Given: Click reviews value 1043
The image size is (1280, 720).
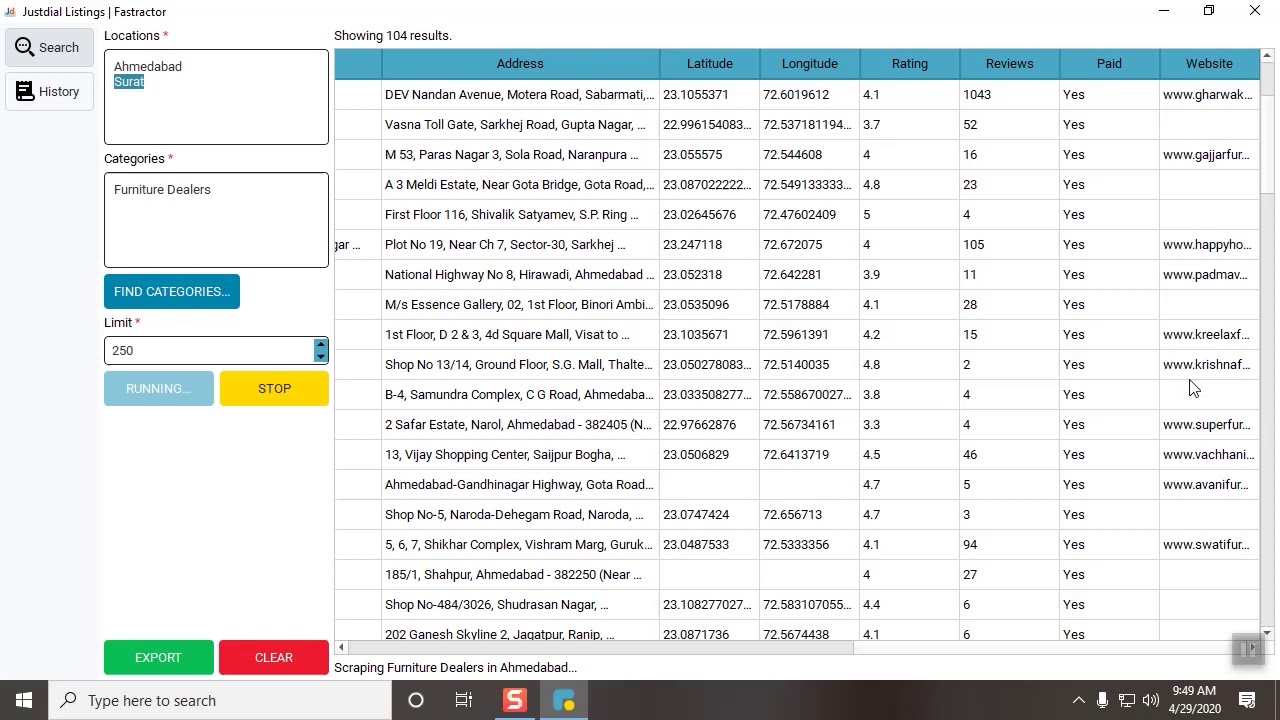Looking at the screenshot, I should (x=1010, y=94).
